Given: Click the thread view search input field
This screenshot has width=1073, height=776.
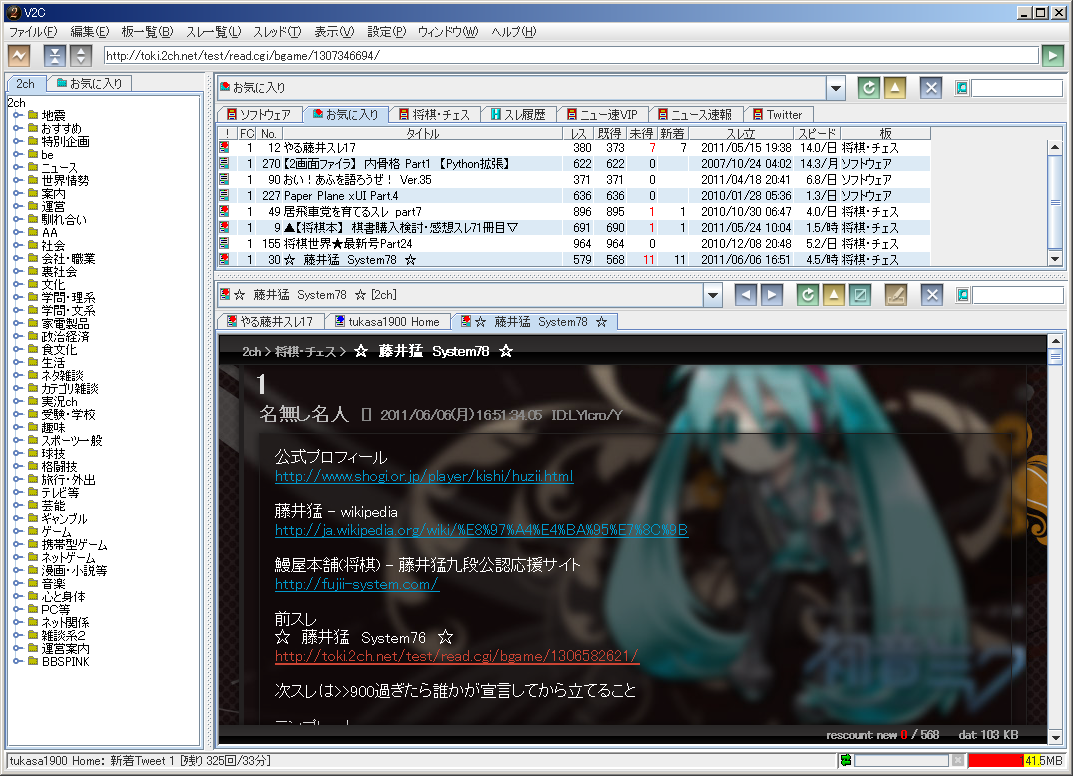Looking at the screenshot, I should (1018, 295).
